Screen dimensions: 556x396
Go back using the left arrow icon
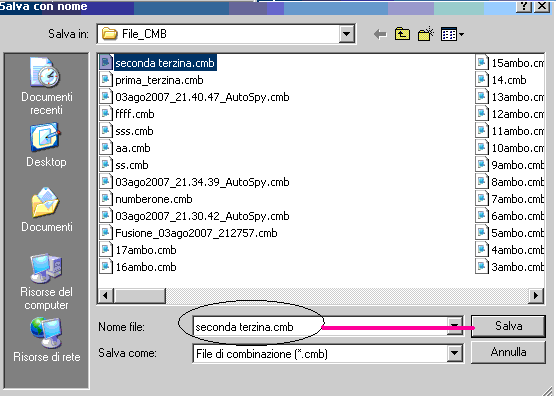click(380, 34)
